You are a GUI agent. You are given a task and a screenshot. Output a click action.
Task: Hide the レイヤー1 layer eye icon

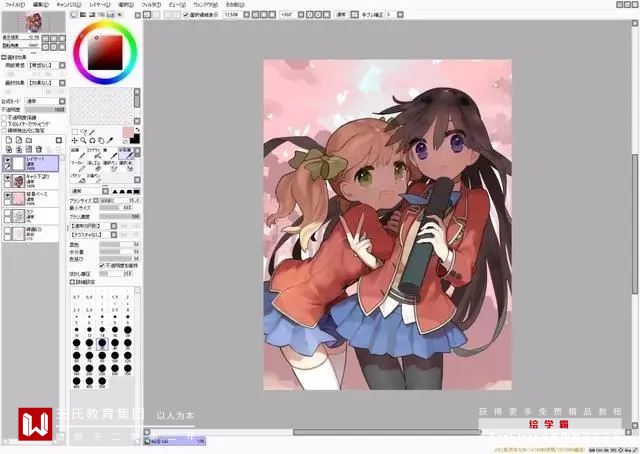(x=7, y=160)
